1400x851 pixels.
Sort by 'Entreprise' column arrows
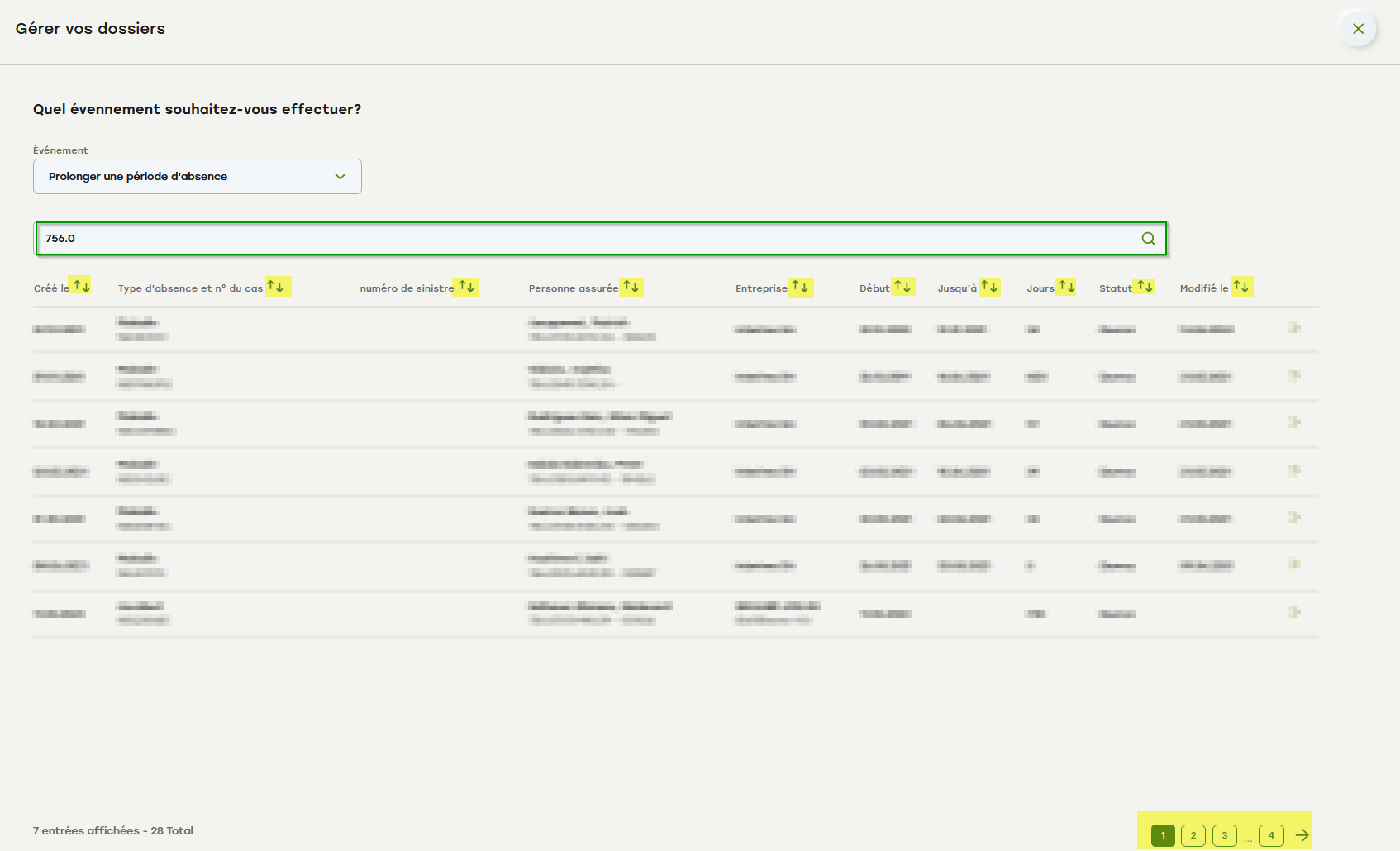point(800,287)
